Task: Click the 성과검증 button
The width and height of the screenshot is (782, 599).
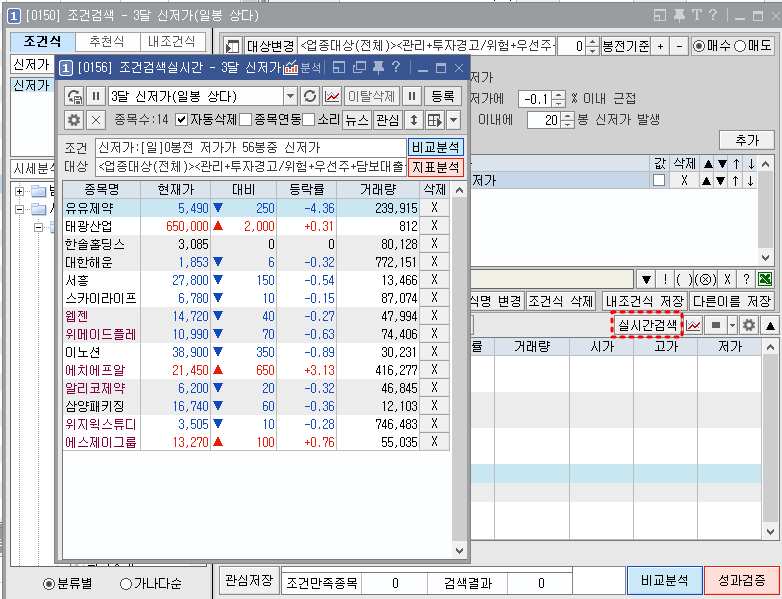Action: [741, 580]
